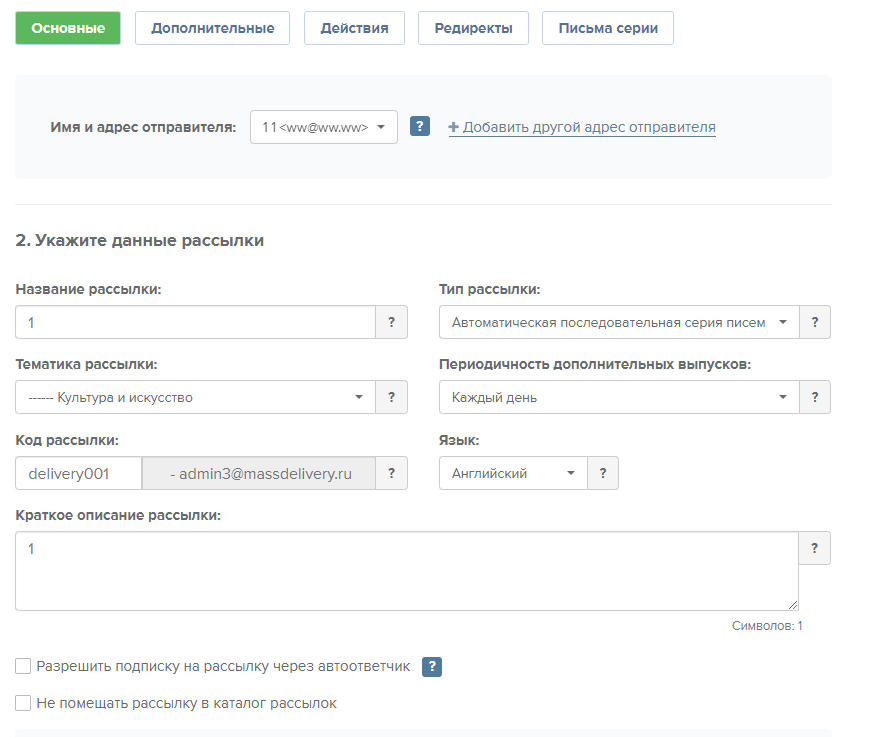The width and height of the screenshot is (871, 737).
Task: Open help for Тип рассылки field
Action: coord(815,322)
